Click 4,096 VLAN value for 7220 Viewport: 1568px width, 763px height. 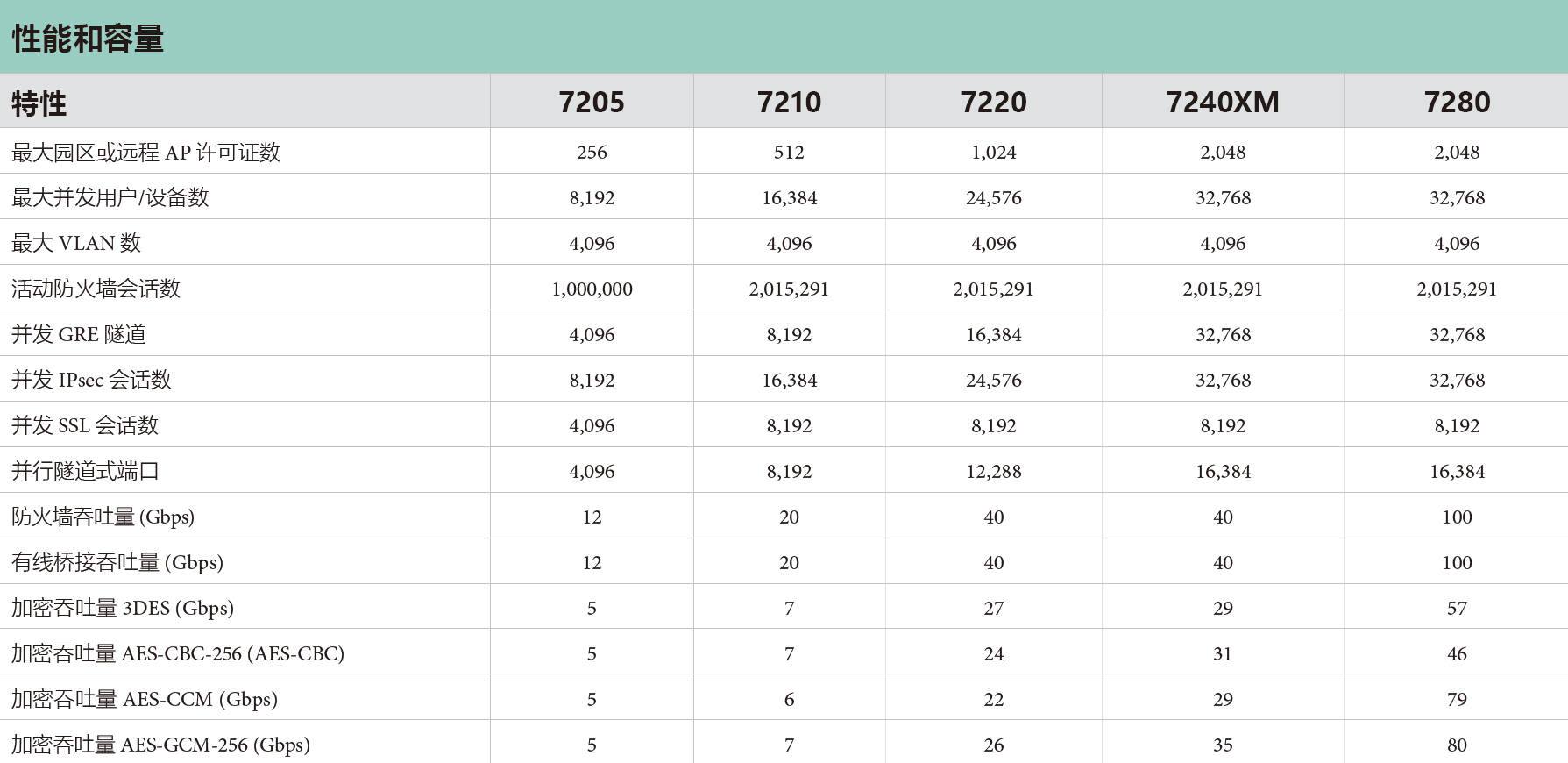point(994,244)
